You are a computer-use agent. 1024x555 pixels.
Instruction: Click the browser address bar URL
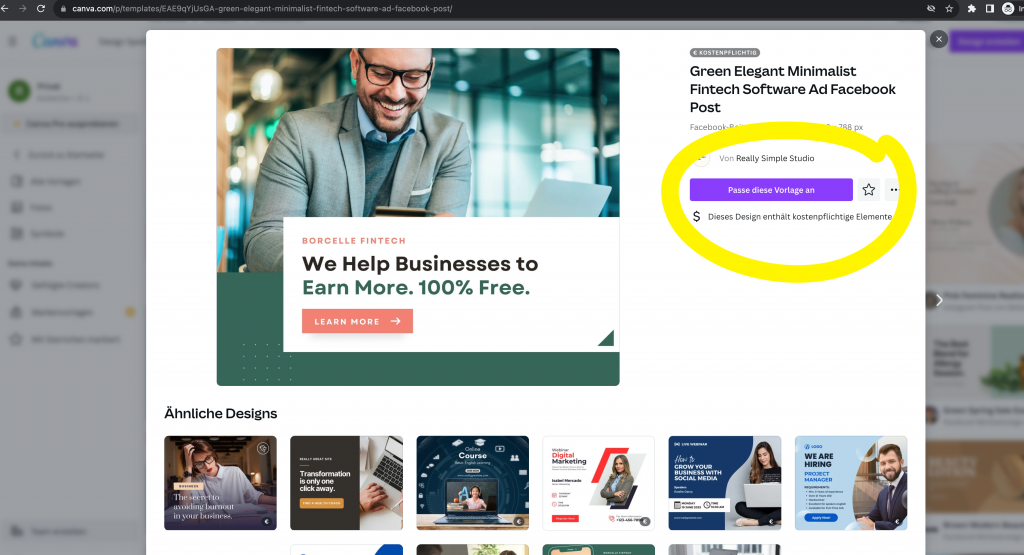point(262,8)
